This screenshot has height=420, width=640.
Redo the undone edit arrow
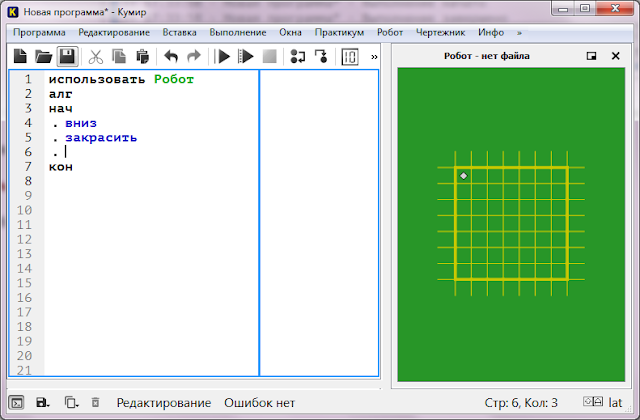coord(194,56)
